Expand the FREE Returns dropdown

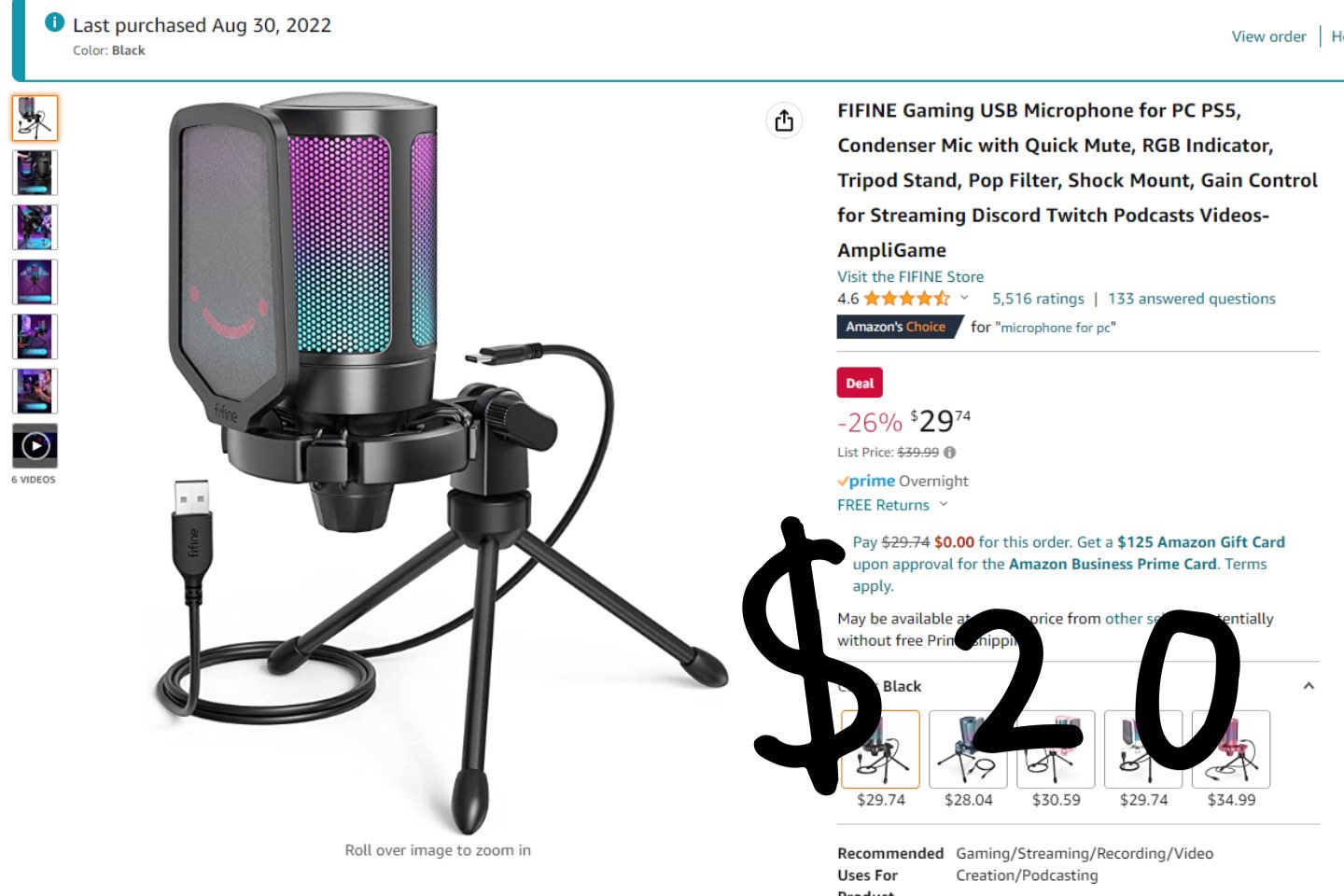click(943, 505)
